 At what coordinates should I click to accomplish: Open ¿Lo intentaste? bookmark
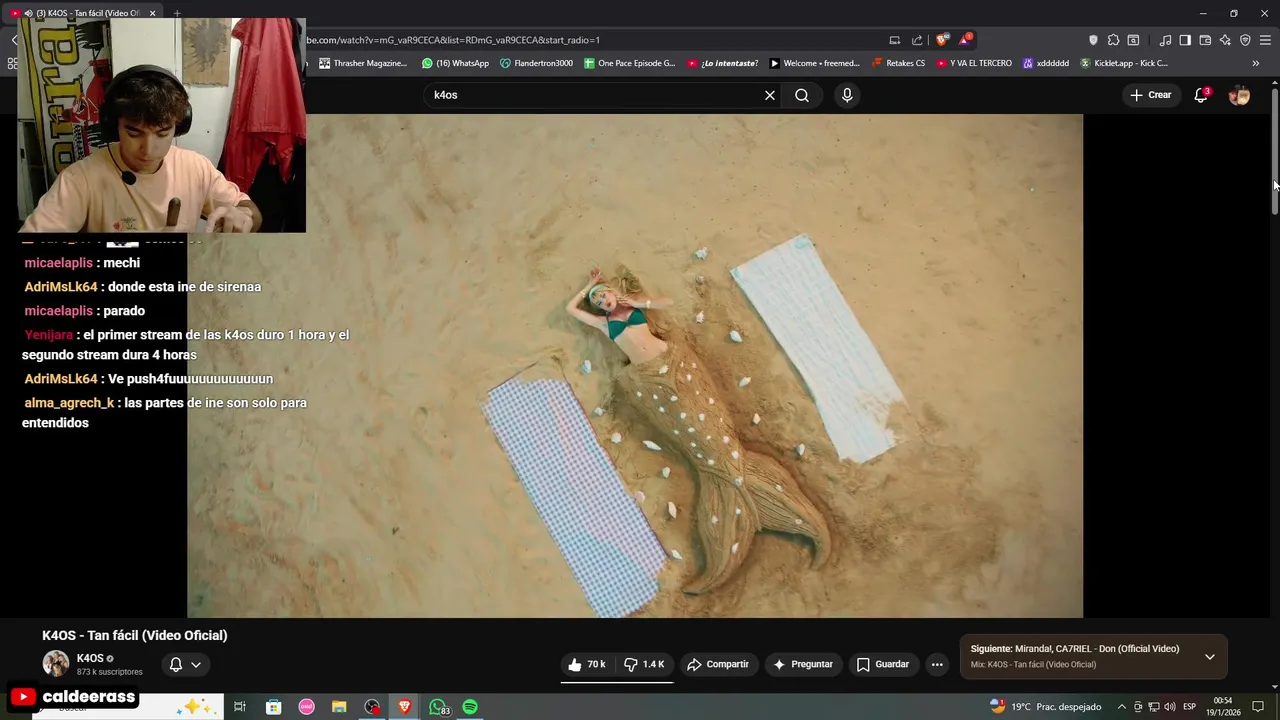[x=722, y=63]
